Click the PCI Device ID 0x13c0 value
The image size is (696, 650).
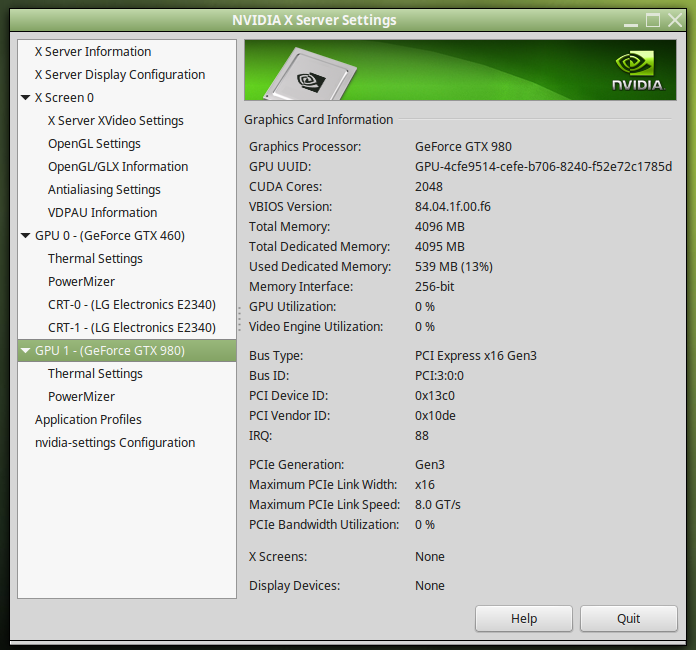click(435, 396)
